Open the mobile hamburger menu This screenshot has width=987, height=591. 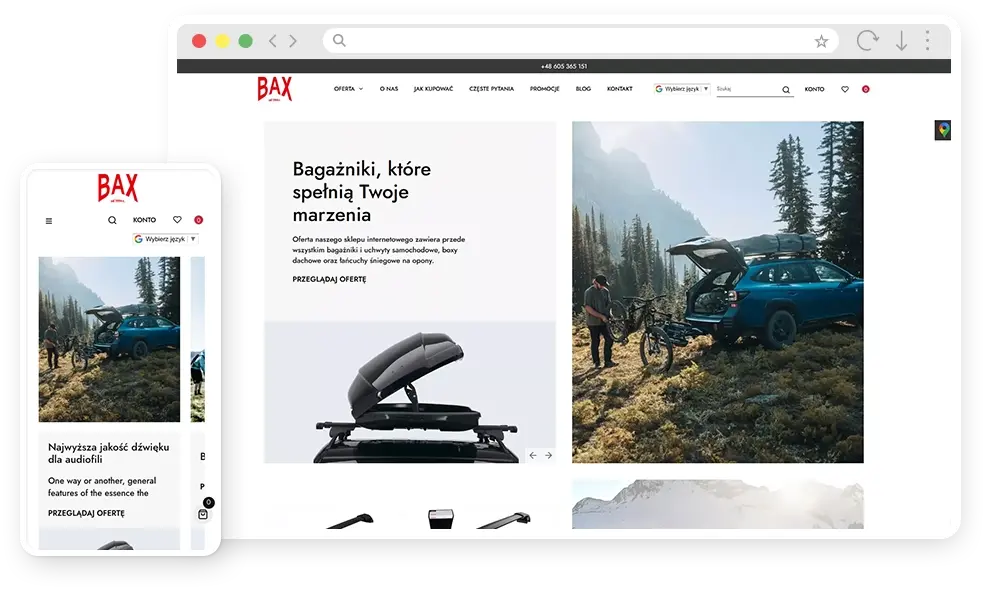[x=49, y=221]
